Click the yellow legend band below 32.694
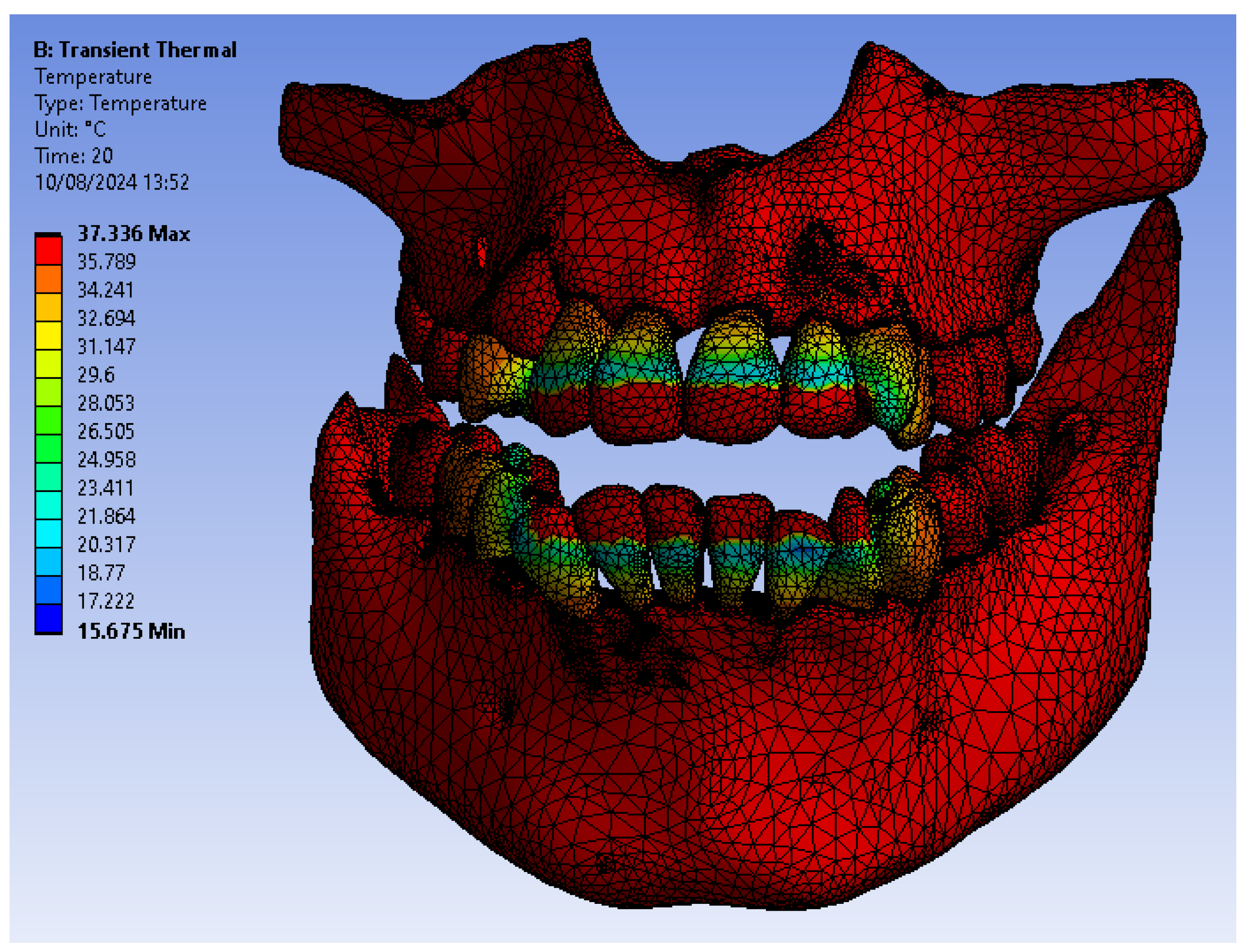Viewport: 1248px width, 952px height. point(49,336)
